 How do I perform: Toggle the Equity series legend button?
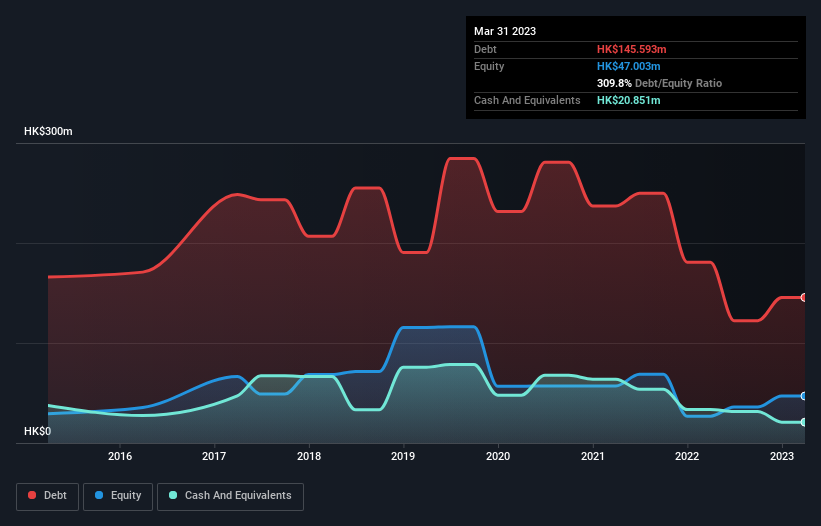(x=118, y=496)
